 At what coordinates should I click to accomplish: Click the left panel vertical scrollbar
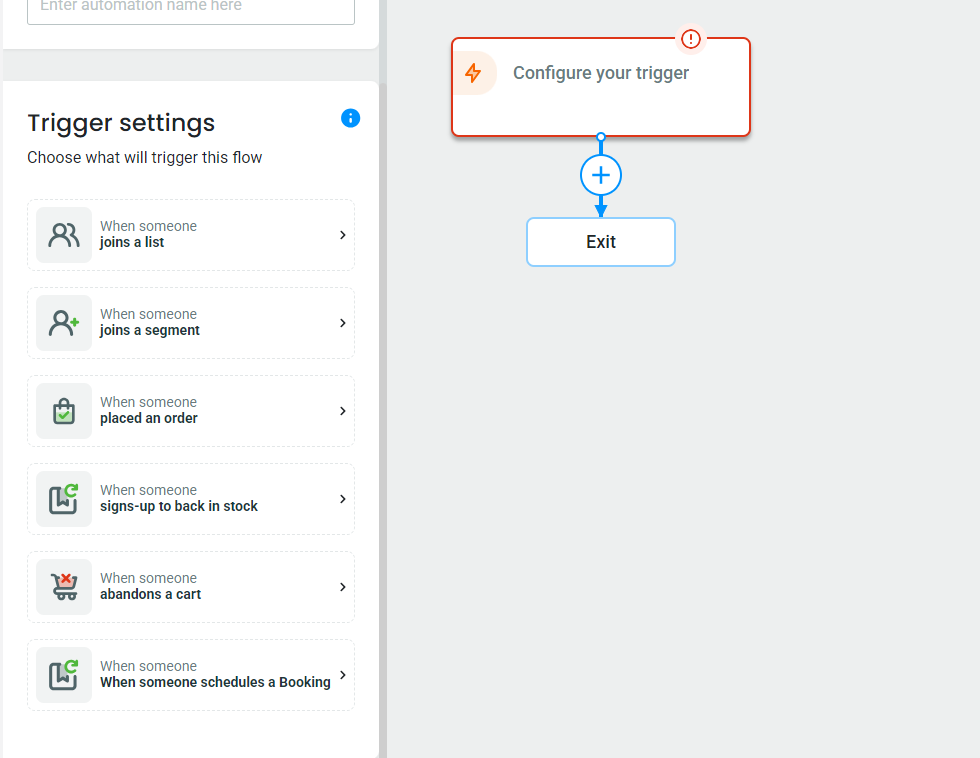coord(382,419)
